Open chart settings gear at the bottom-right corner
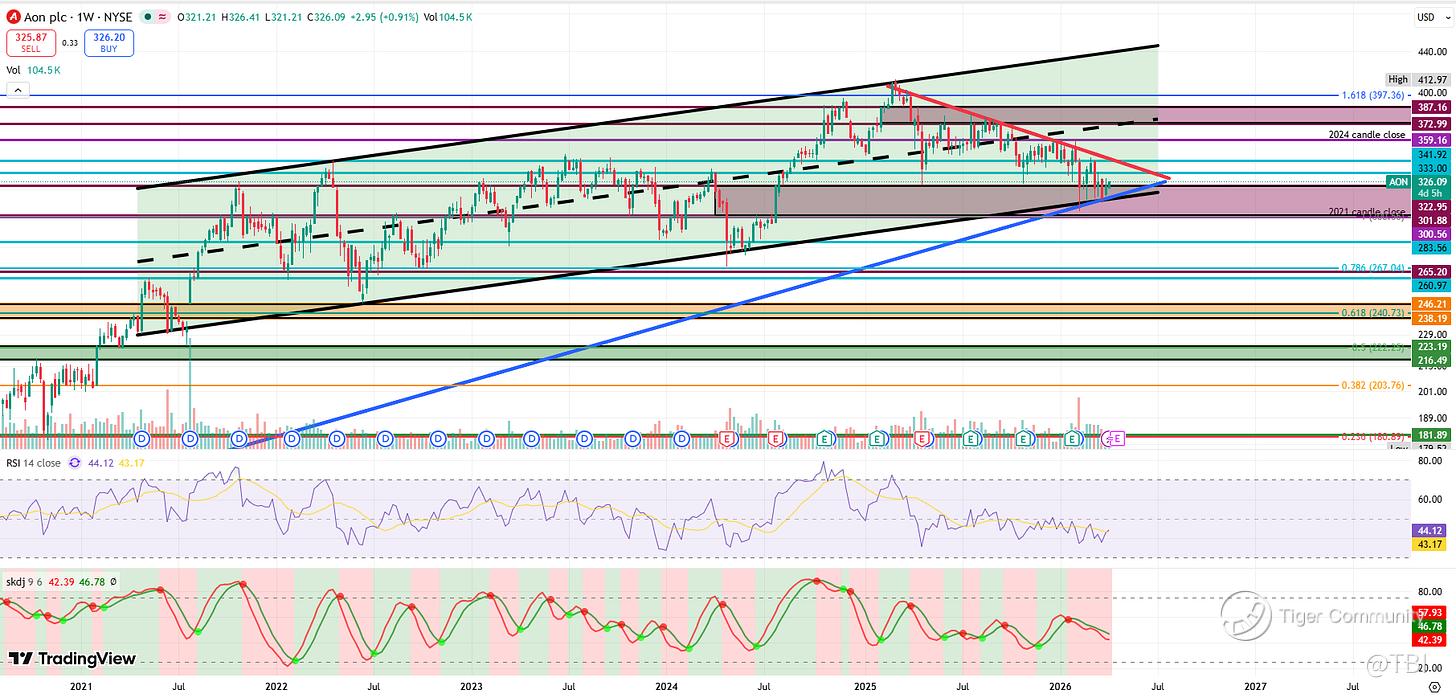The height and width of the screenshot is (697, 1456). click(x=1435, y=689)
